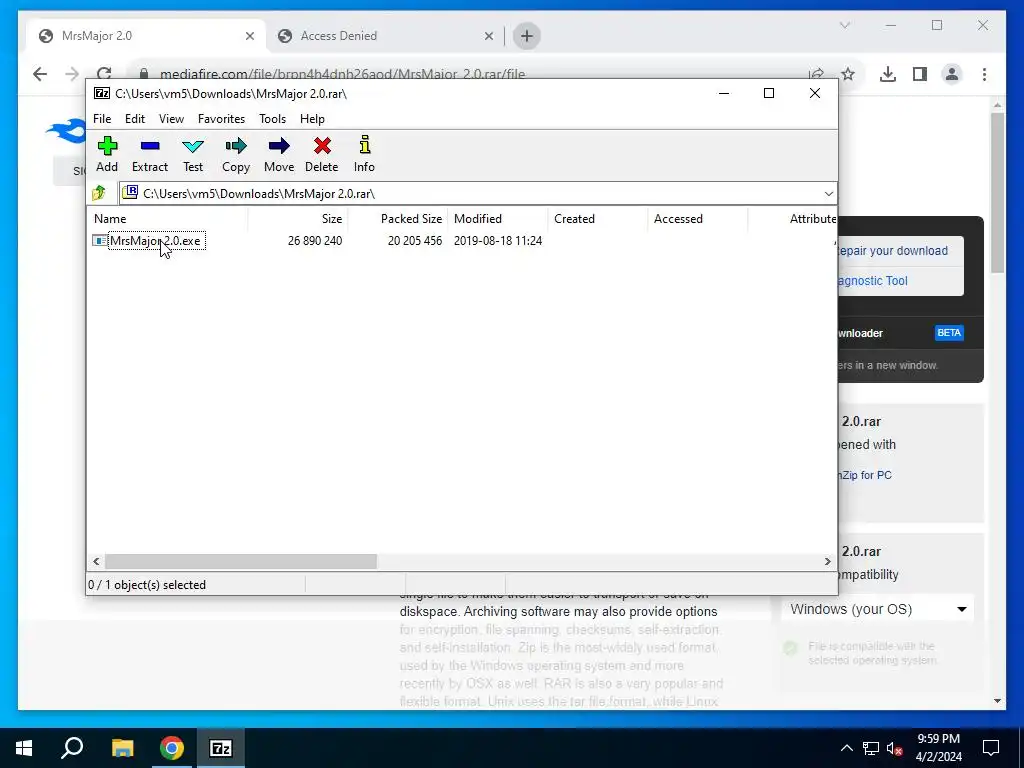The image size is (1024, 768).
Task: Close the MrsMajor 2.0 tab
Action: click(x=249, y=36)
